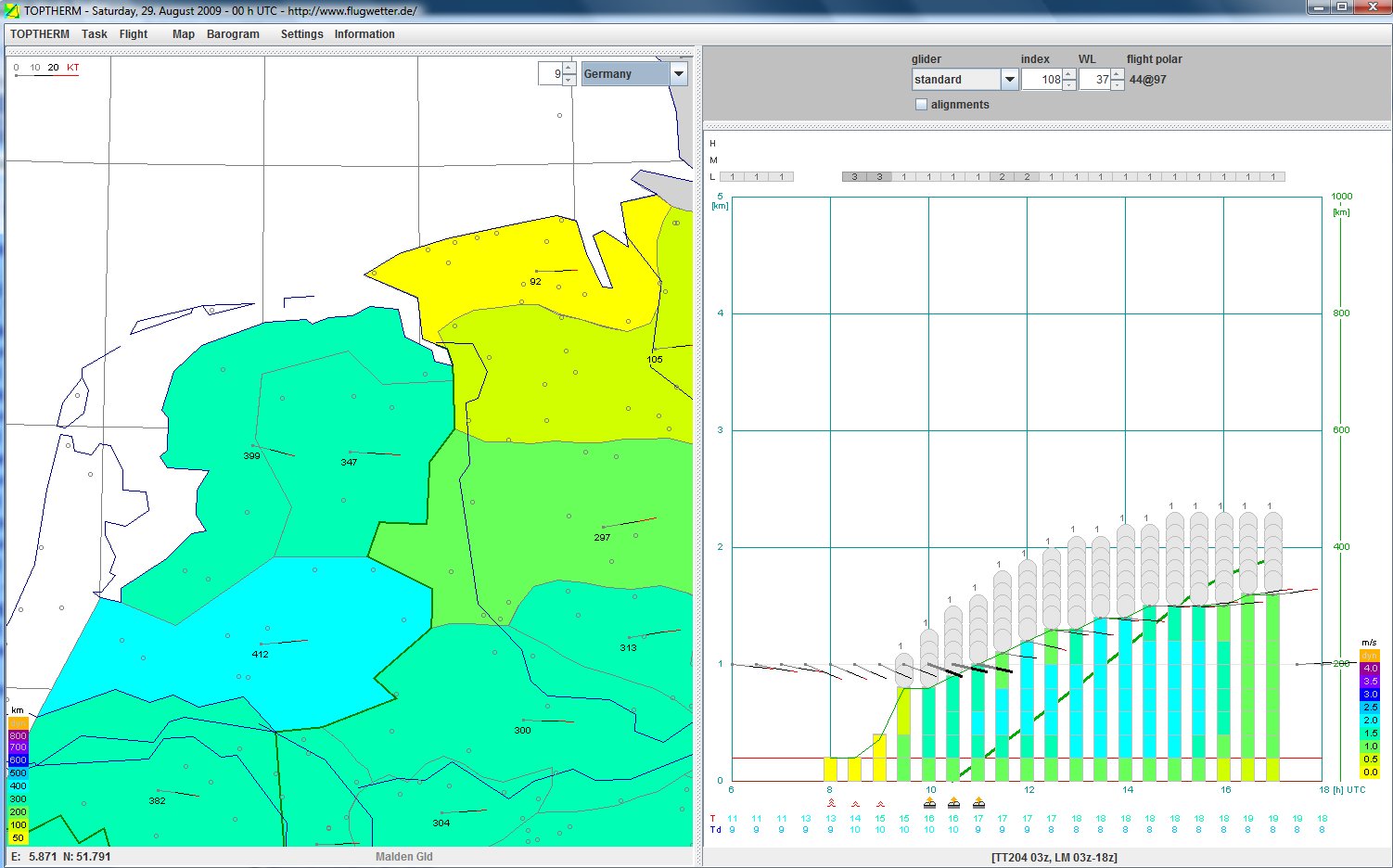Image resolution: width=1393 pixels, height=868 pixels.
Task: Increase the WL value with up arrow
Action: click(x=1118, y=74)
